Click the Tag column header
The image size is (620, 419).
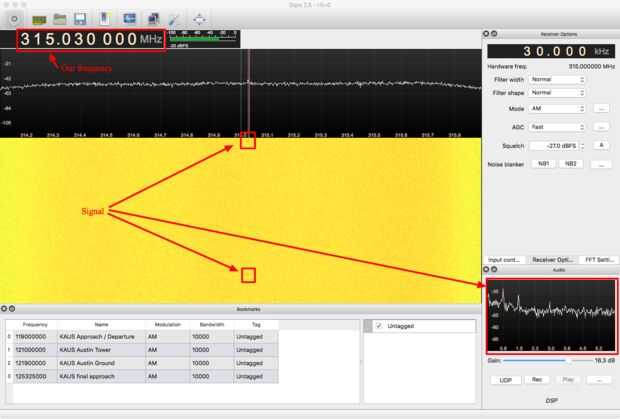click(x=256, y=325)
